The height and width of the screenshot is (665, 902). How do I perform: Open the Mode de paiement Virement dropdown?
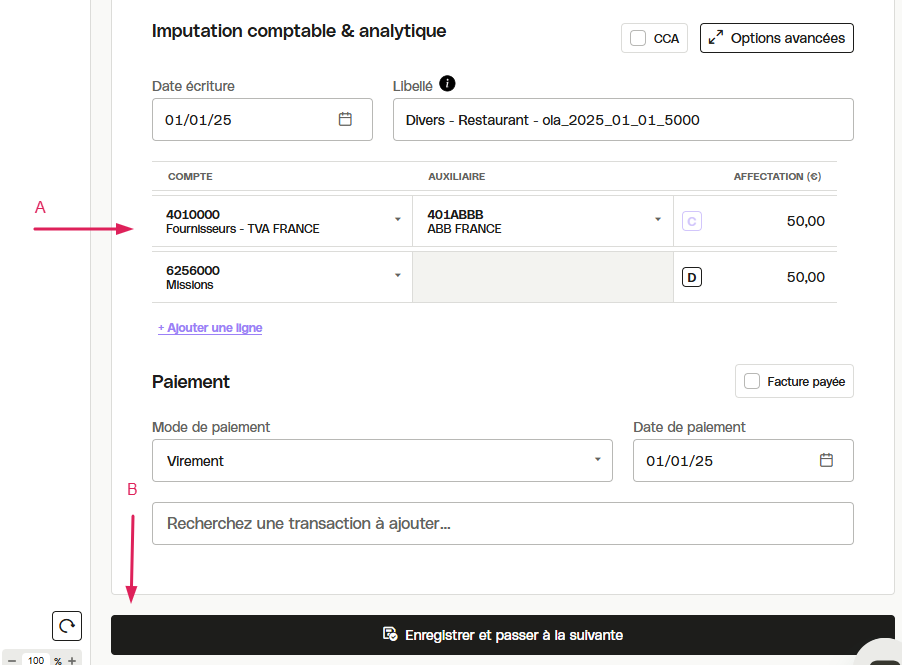382,460
